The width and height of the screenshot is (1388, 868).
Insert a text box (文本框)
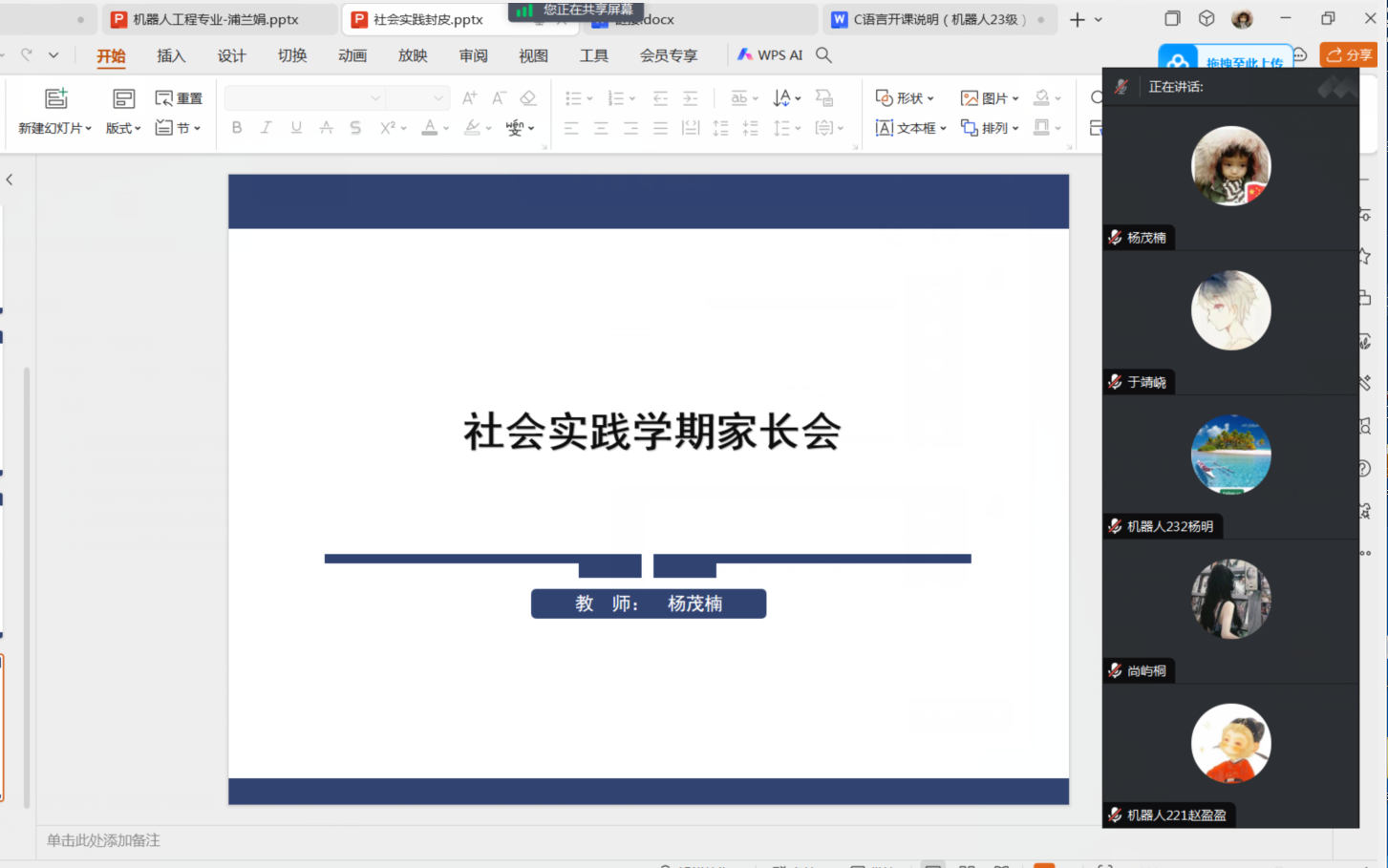coord(908,128)
